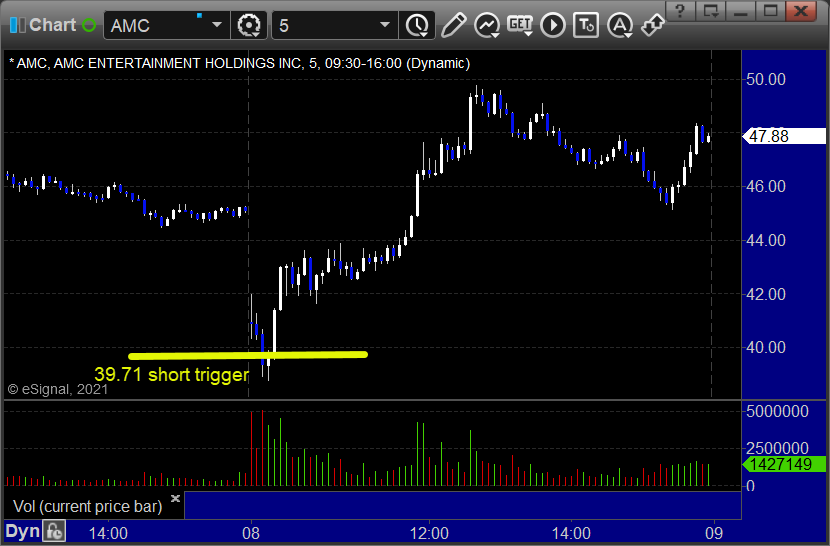Select the pencil drawing tool

tap(453, 25)
